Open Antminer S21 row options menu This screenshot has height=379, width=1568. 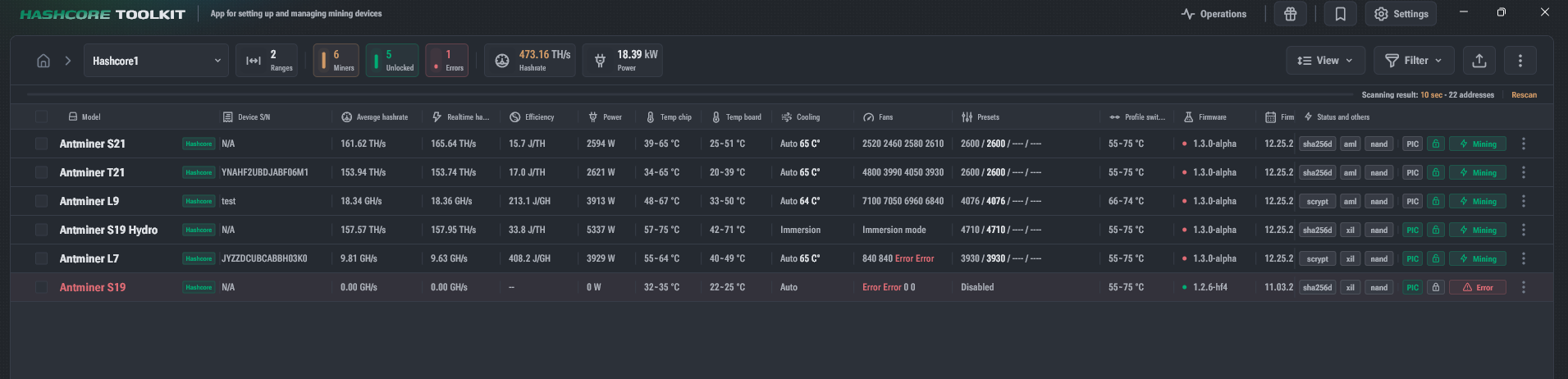click(1524, 144)
